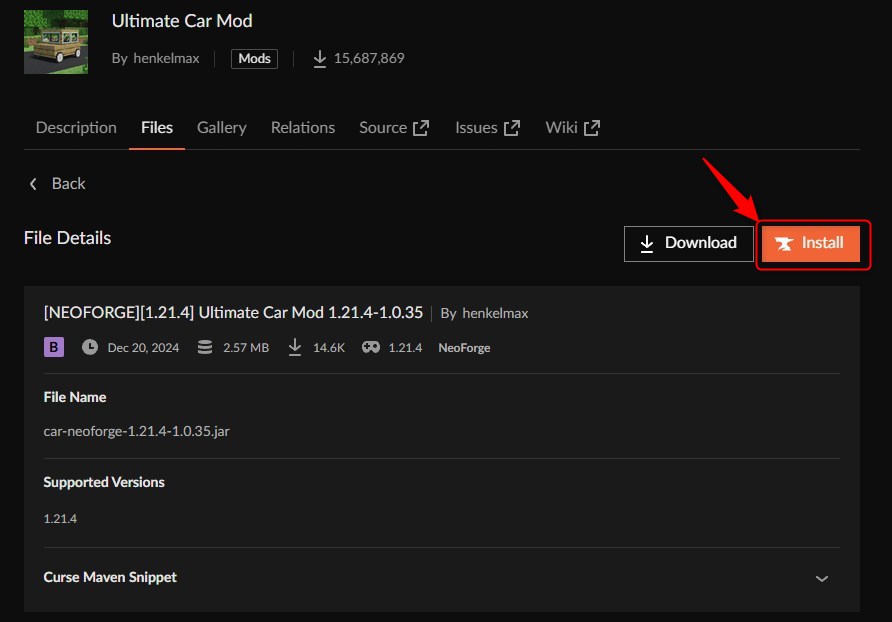Click the Download button

[x=688, y=244]
